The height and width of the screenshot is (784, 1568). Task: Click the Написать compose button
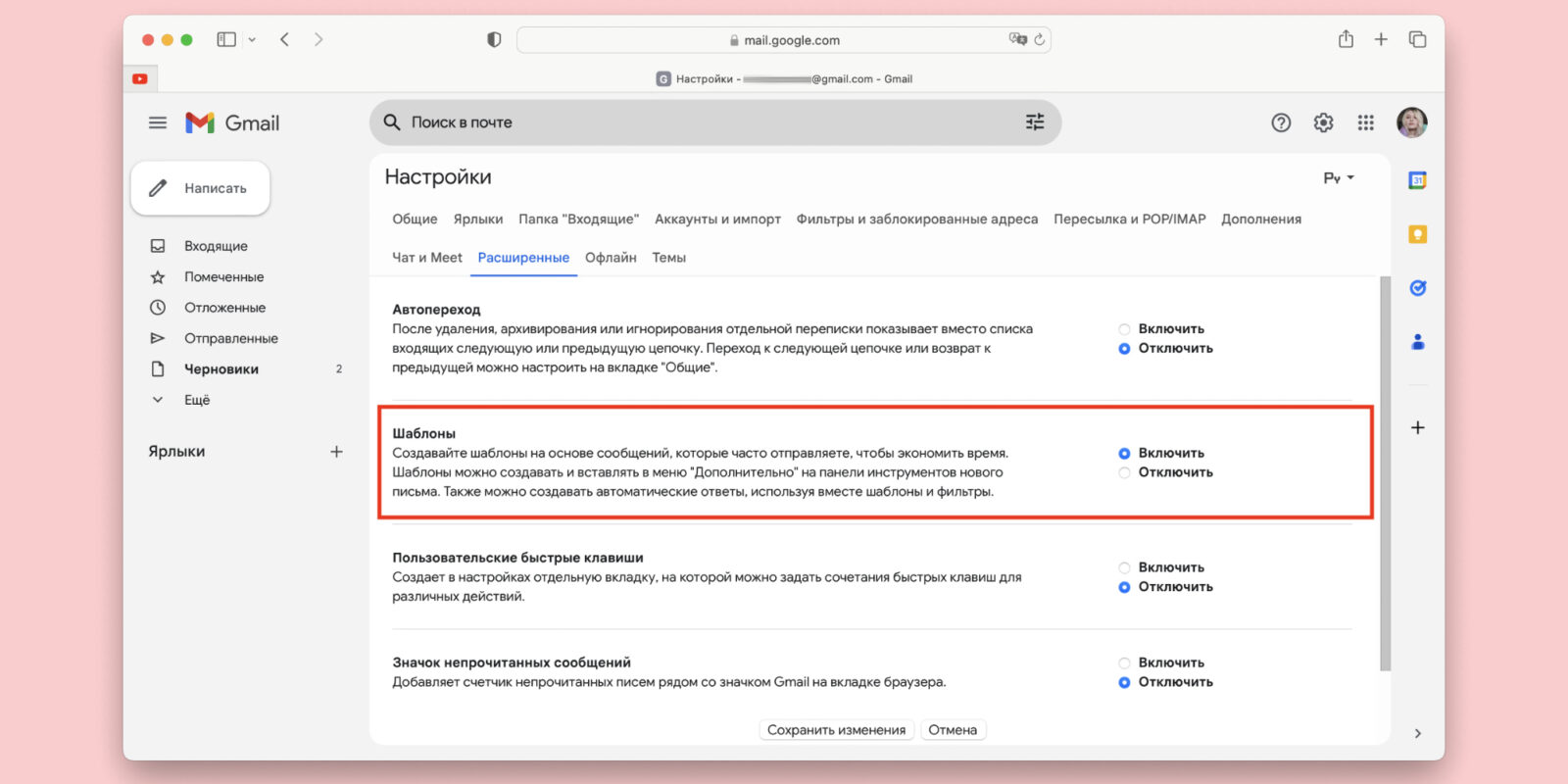point(201,188)
